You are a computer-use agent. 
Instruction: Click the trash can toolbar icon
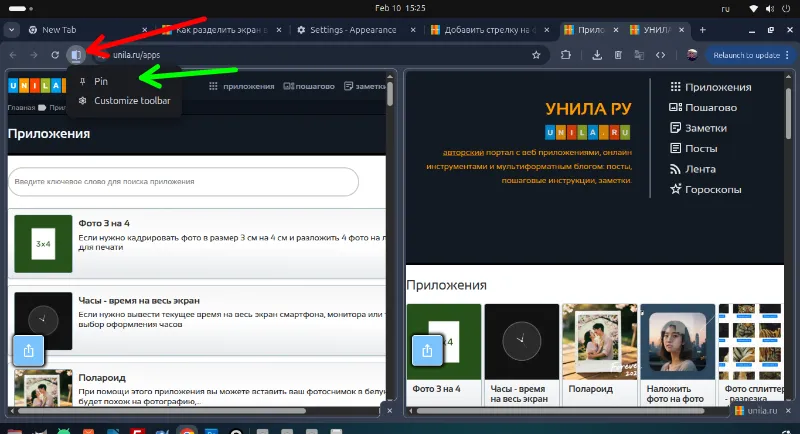[618, 55]
